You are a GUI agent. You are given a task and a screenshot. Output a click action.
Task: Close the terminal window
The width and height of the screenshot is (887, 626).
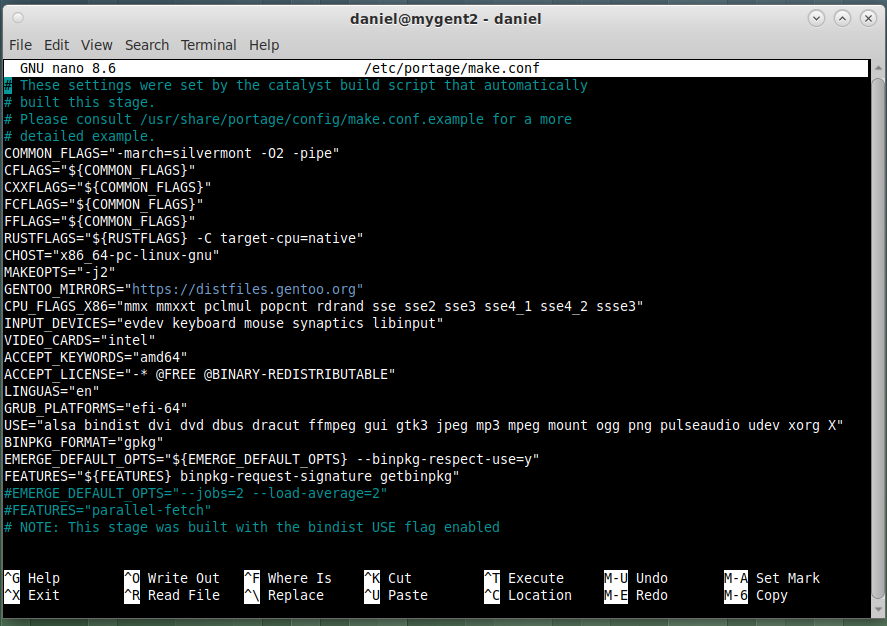pyautogui.click(x=868, y=18)
